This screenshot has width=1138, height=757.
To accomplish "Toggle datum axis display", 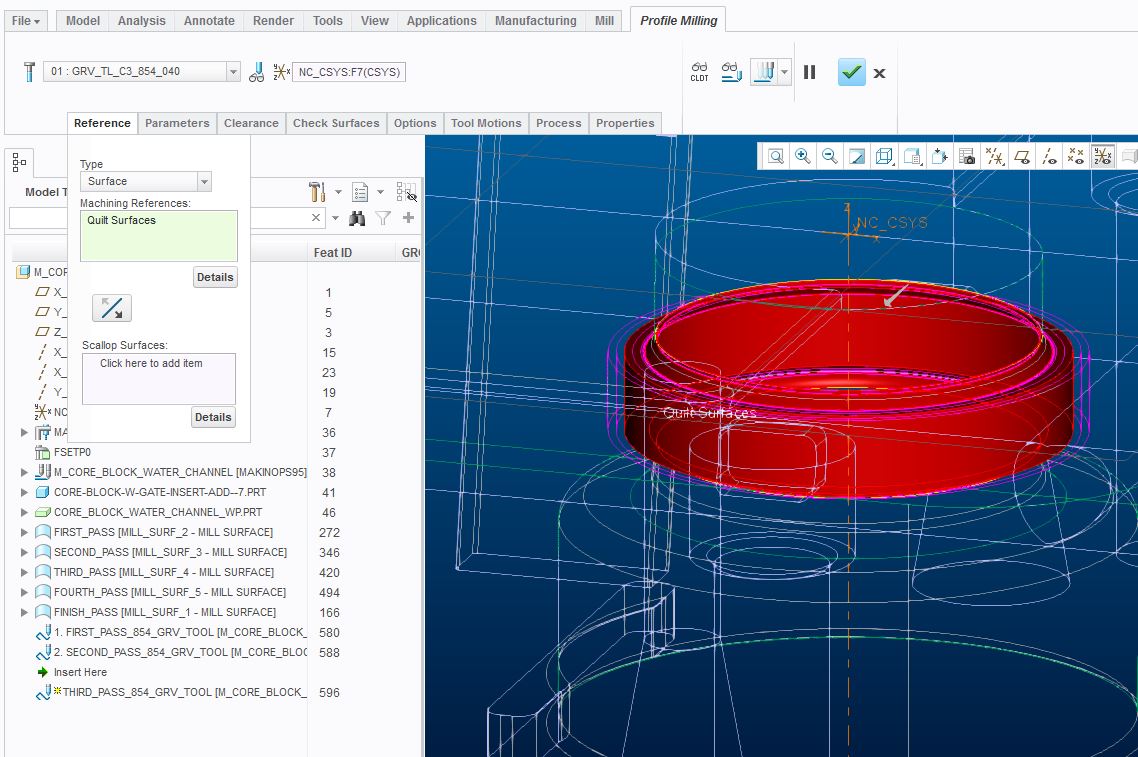I will pyautogui.click(x=1049, y=156).
